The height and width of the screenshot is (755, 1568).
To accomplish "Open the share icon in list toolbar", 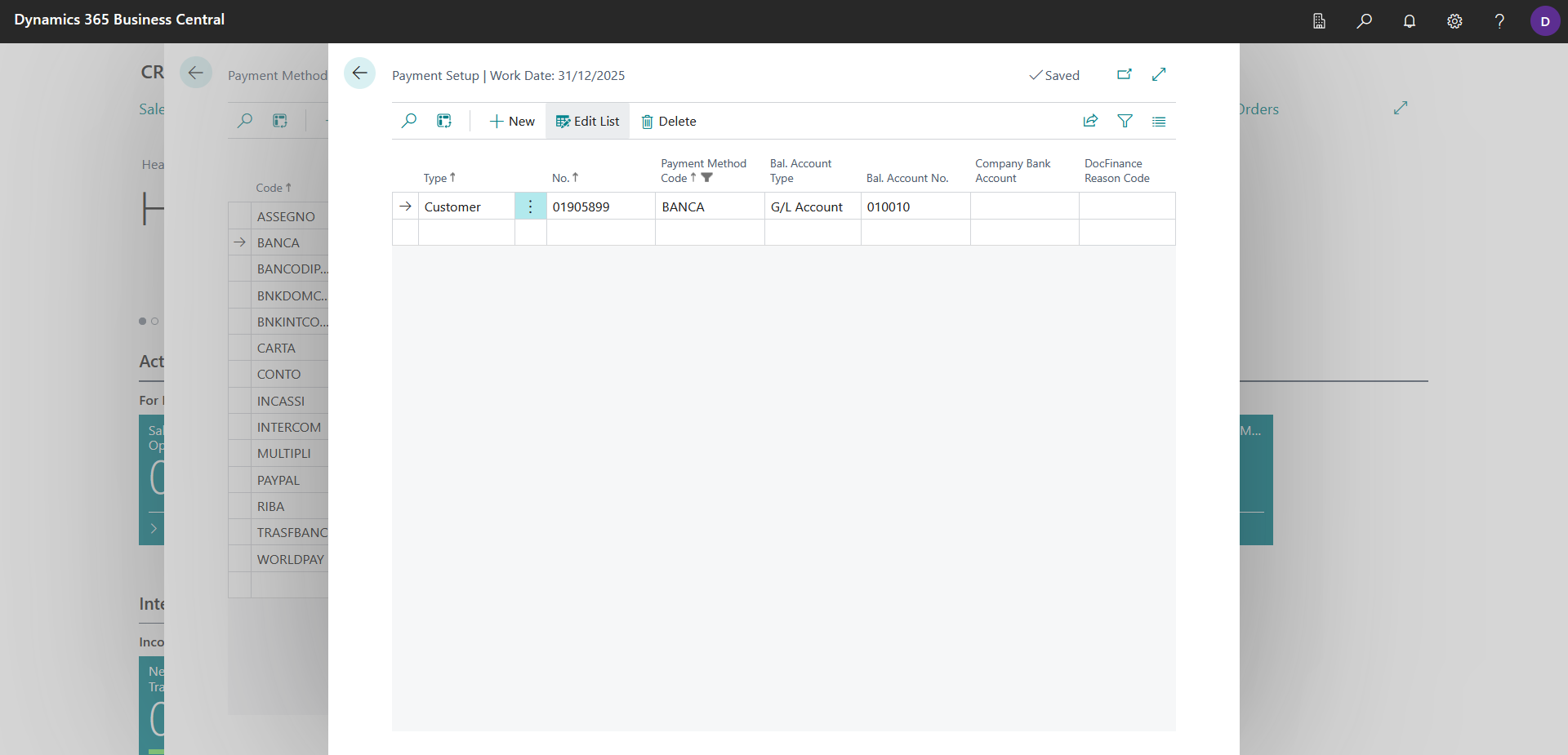I will point(1090,121).
